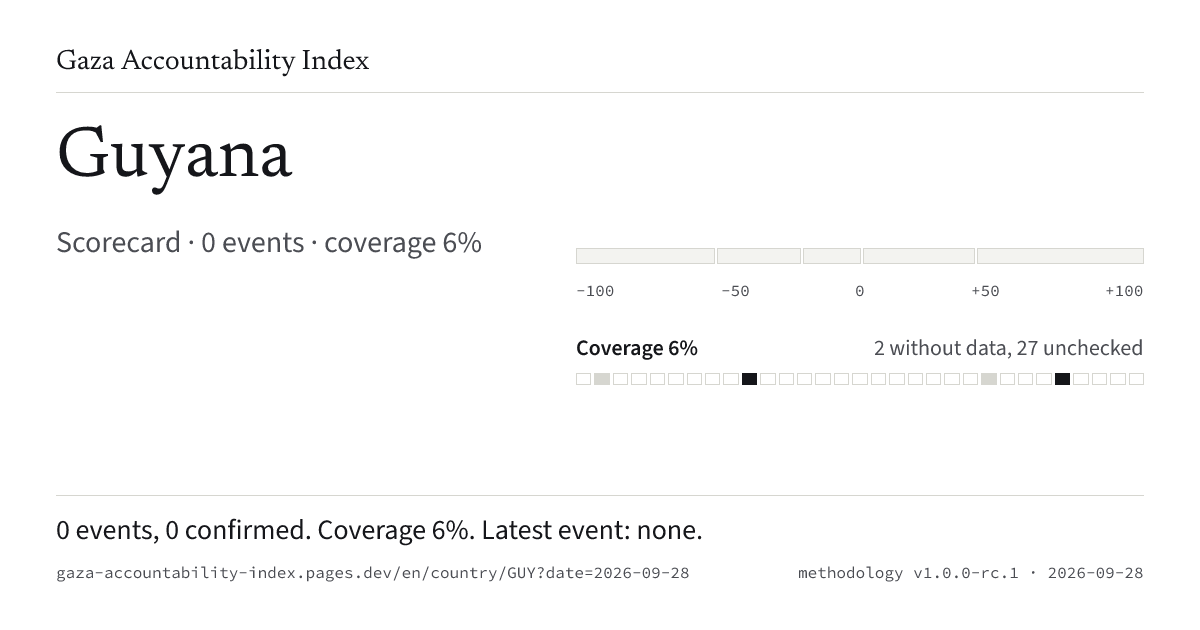This screenshot has height=630, width=1200.
Task: Select the leftmost score bar segment
Action: 645,256
